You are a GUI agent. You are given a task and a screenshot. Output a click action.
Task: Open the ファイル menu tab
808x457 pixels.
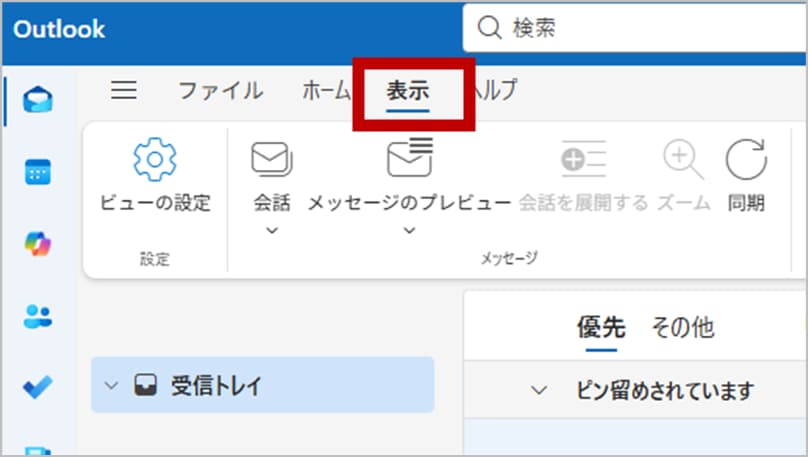pos(220,91)
